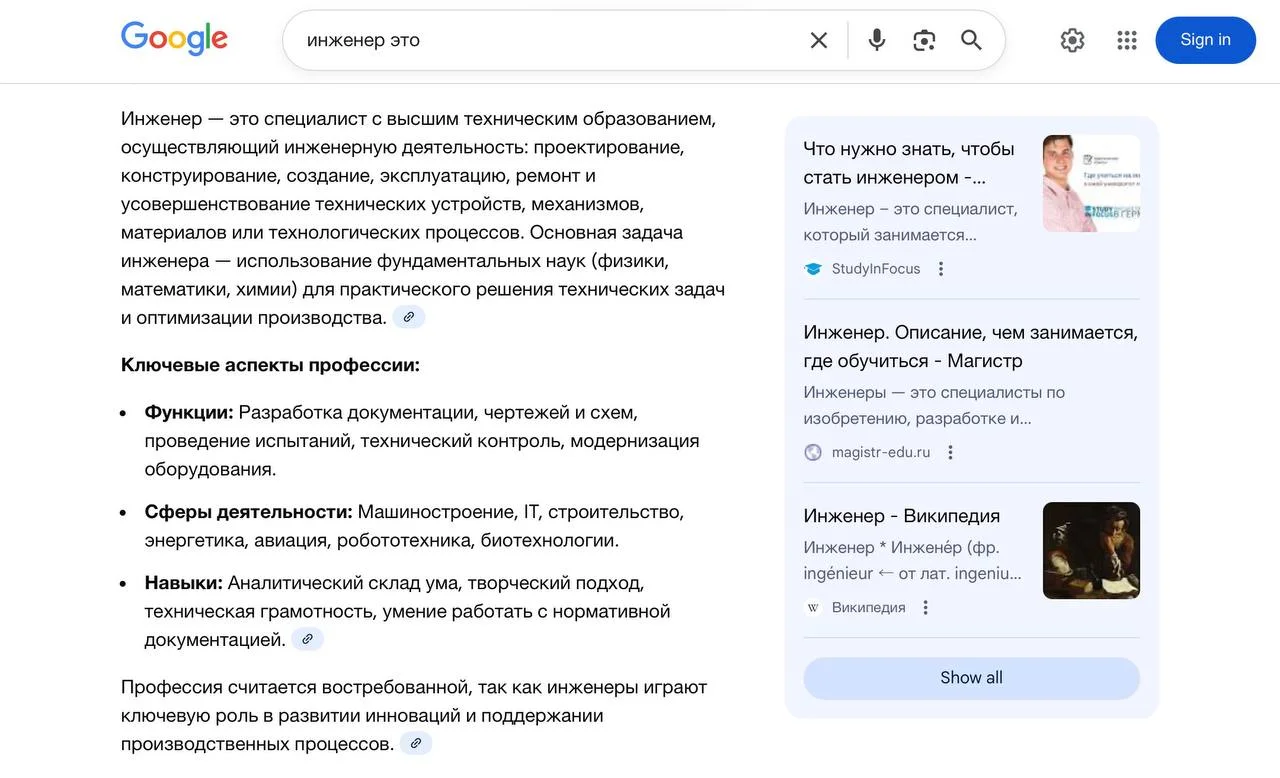Screen dimensions: 1280x778
Task: Open search by image camera icon
Action: (924, 40)
